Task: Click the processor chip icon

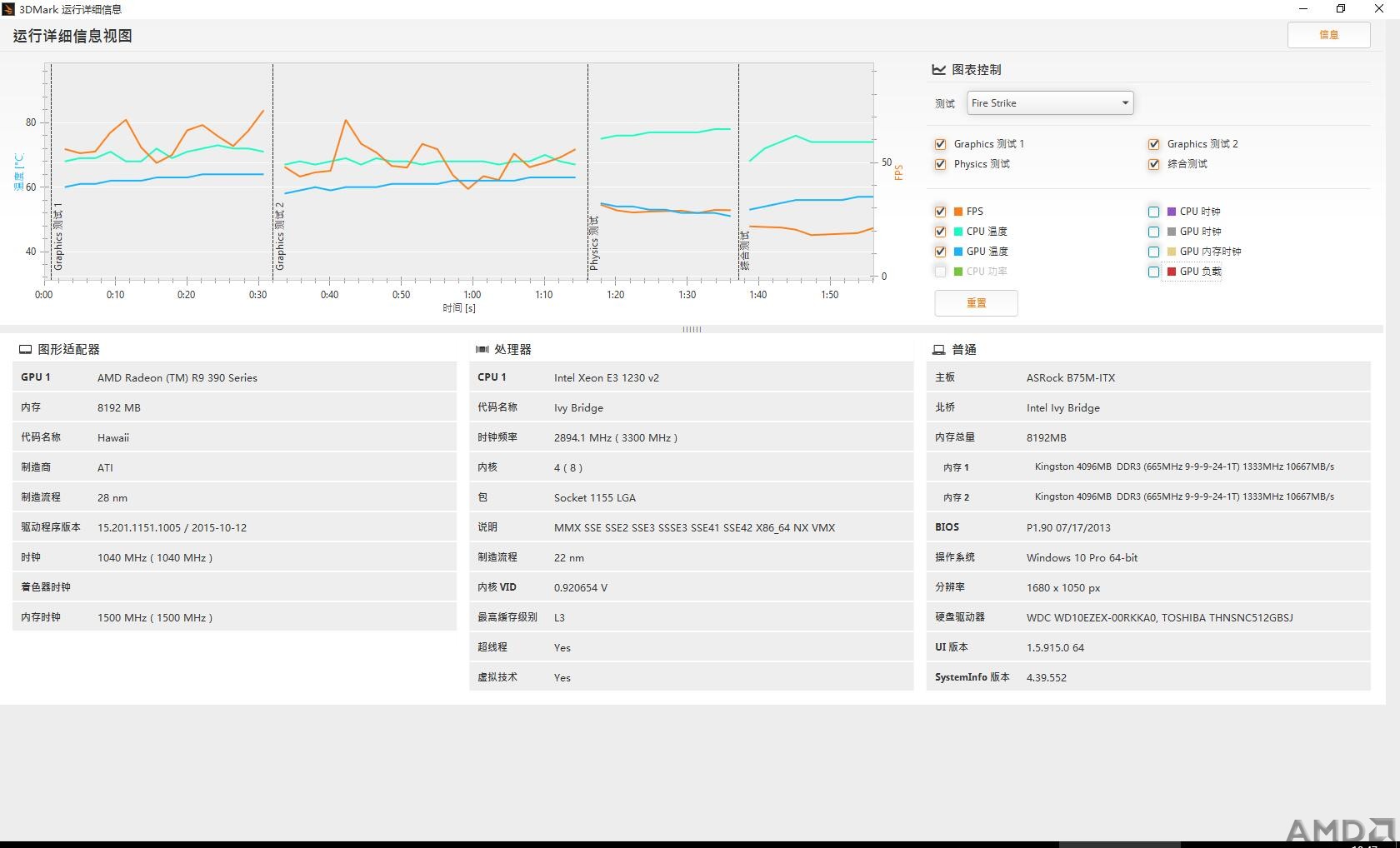Action: (482, 350)
